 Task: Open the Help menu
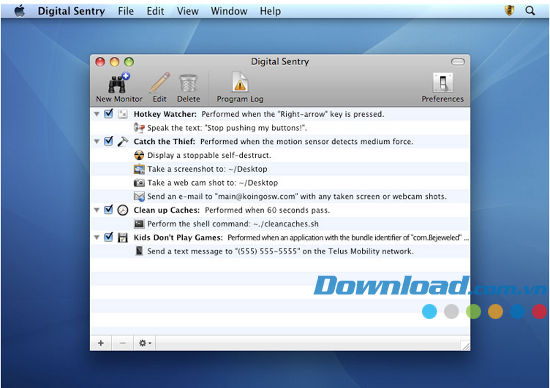pos(270,11)
